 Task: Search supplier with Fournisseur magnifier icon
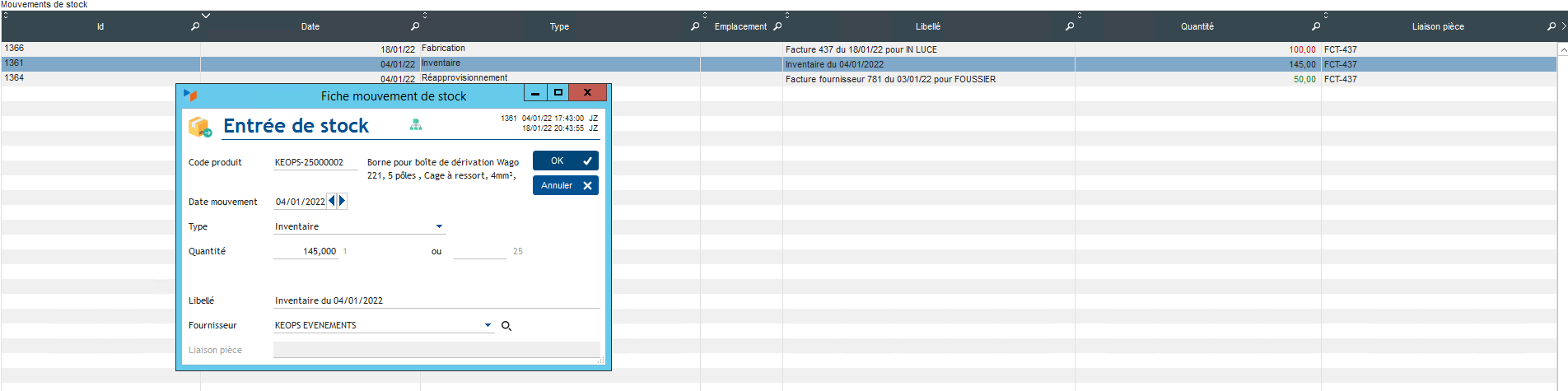tap(506, 326)
